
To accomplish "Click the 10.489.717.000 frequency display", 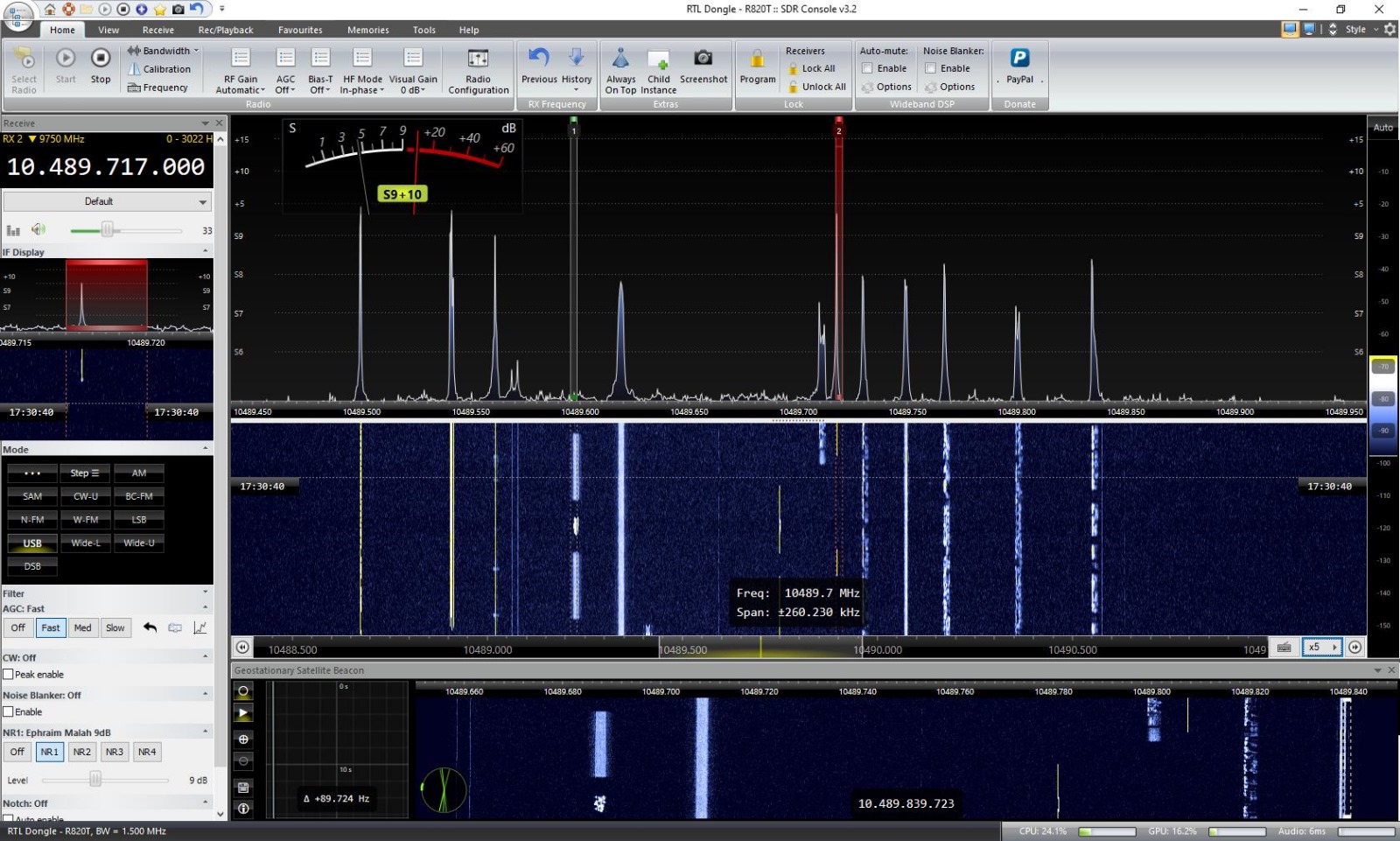I will [106, 167].
